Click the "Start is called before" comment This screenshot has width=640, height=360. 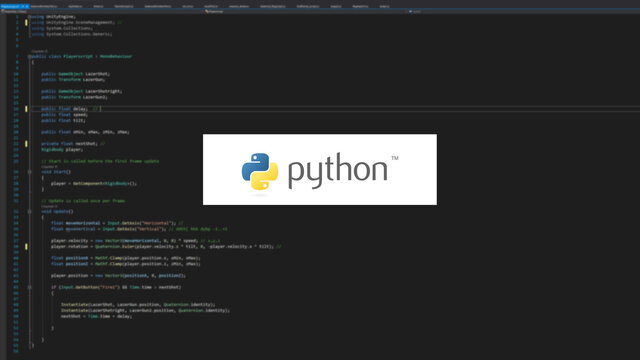click(x=100, y=161)
